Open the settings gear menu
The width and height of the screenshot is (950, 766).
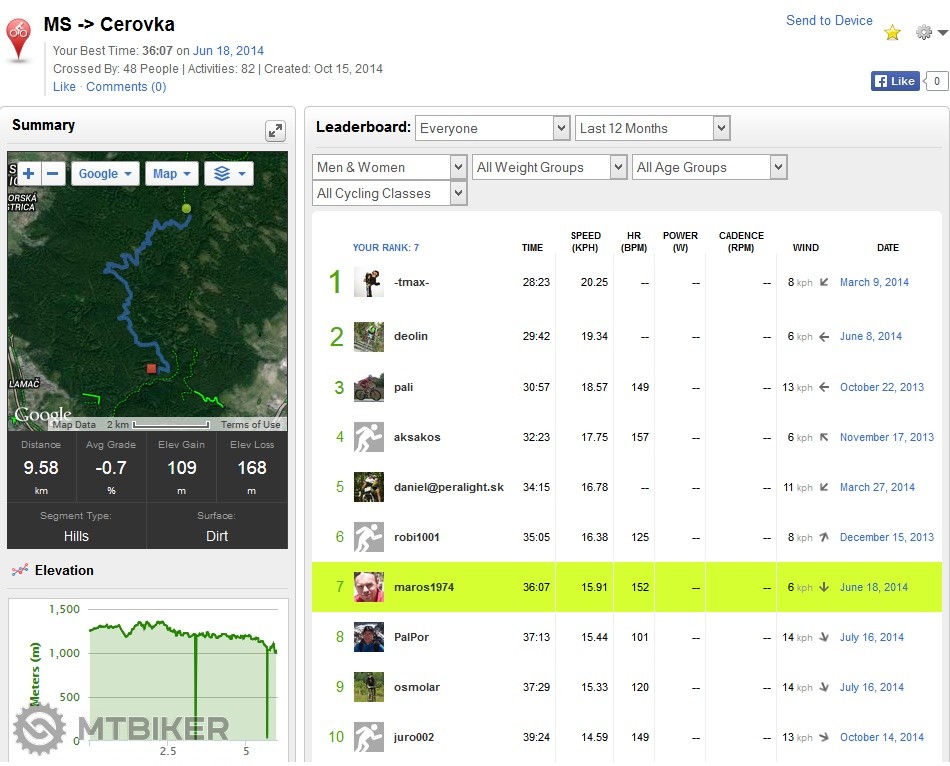point(929,33)
